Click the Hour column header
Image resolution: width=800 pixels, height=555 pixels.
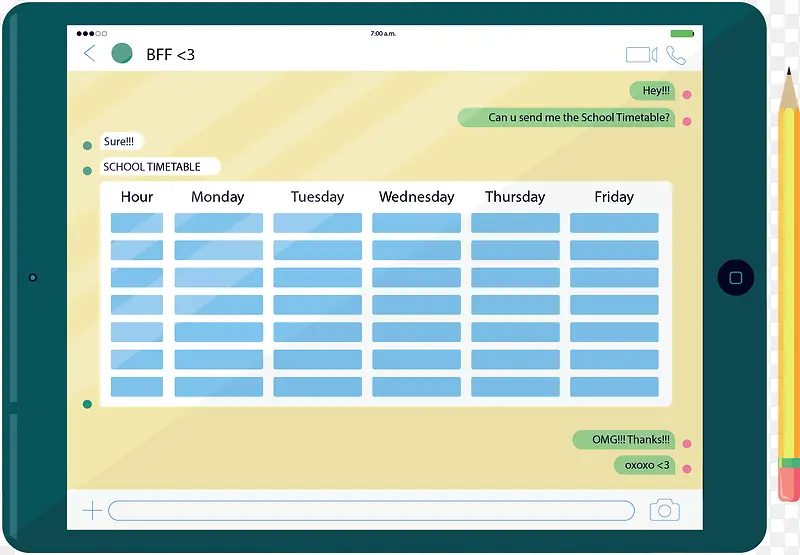(x=137, y=197)
